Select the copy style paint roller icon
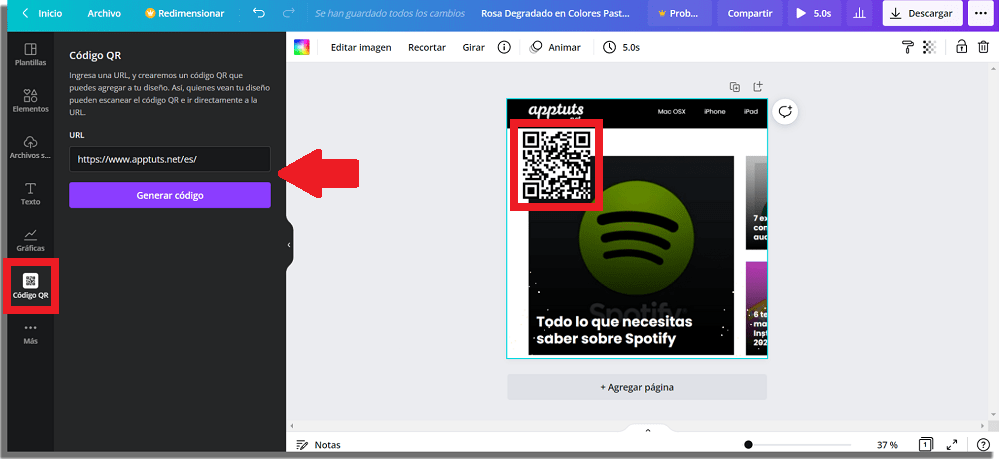 click(908, 47)
